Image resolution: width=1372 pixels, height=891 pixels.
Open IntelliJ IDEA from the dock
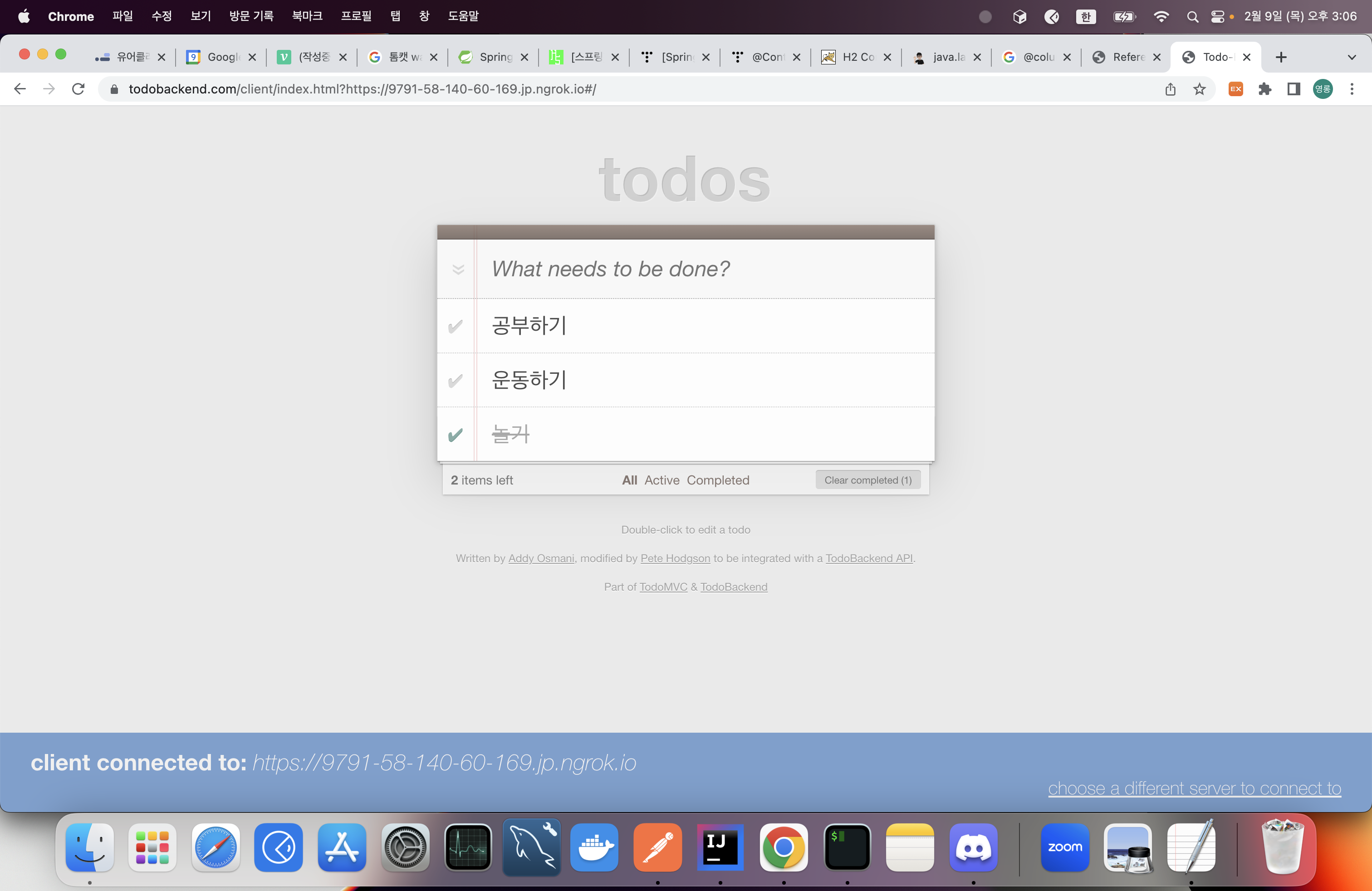(x=720, y=847)
